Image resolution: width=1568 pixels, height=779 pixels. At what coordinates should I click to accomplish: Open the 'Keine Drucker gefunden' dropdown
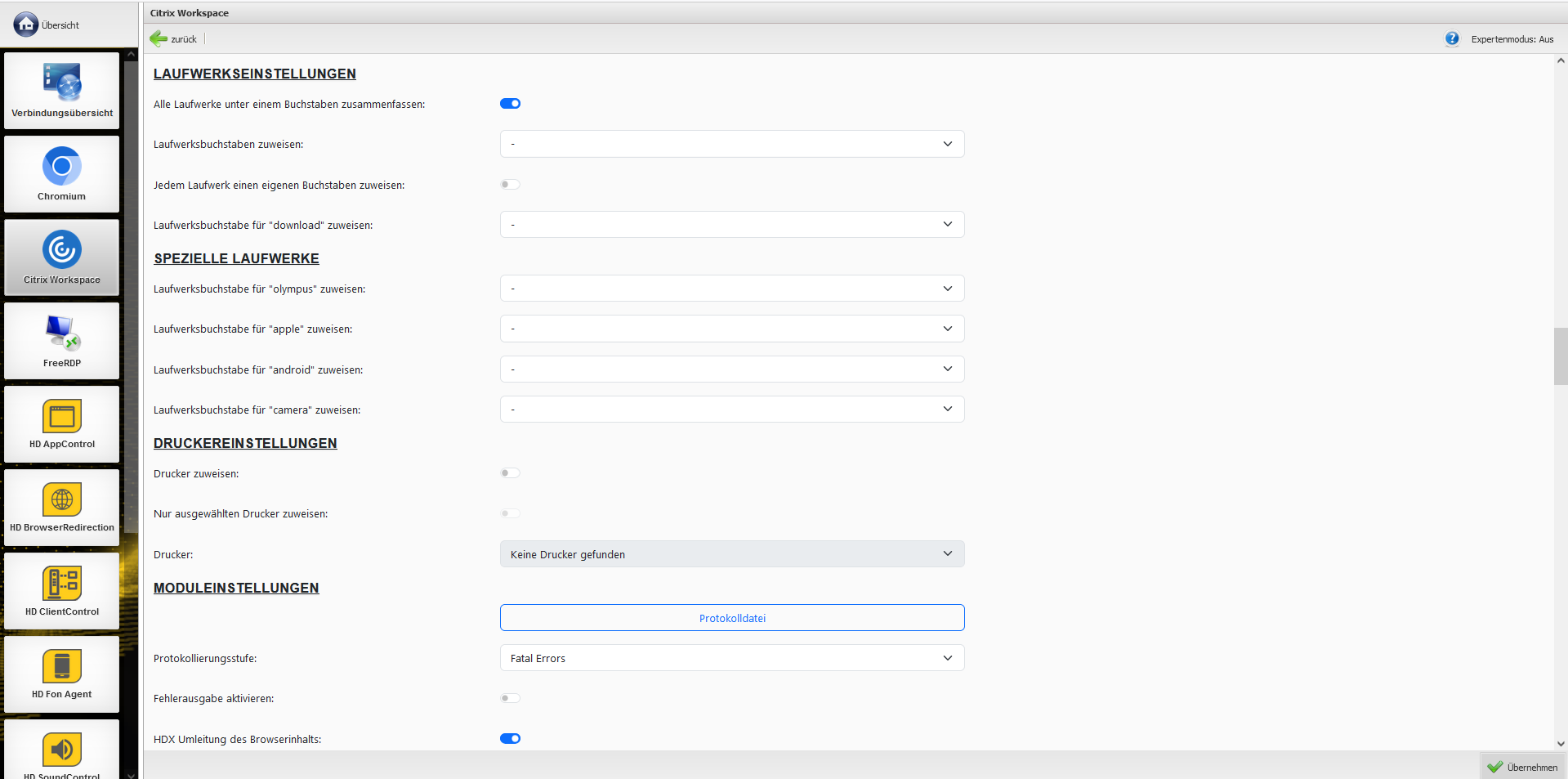pos(732,554)
